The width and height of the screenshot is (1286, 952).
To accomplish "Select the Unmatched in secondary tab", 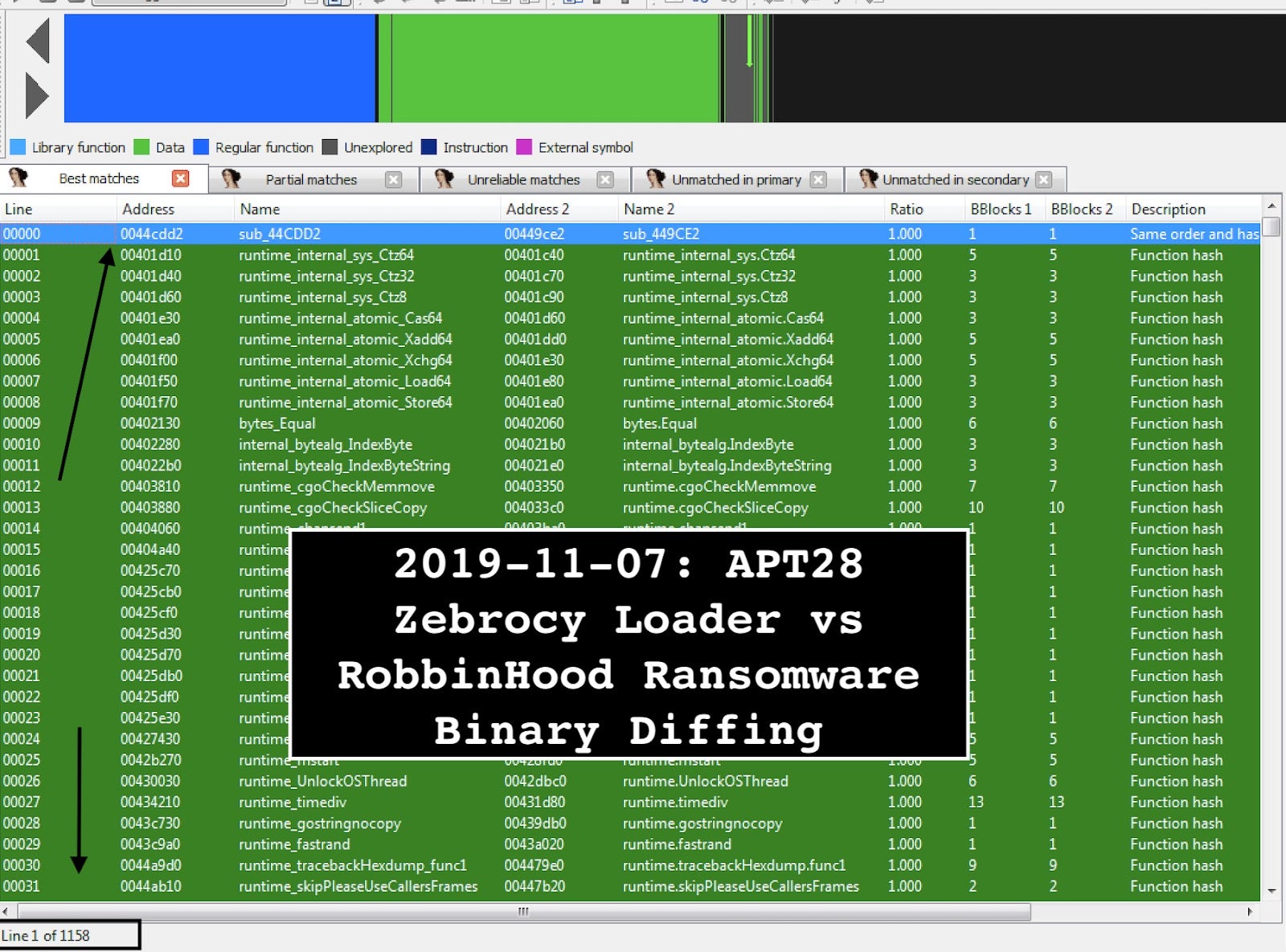I will (955, 180).
